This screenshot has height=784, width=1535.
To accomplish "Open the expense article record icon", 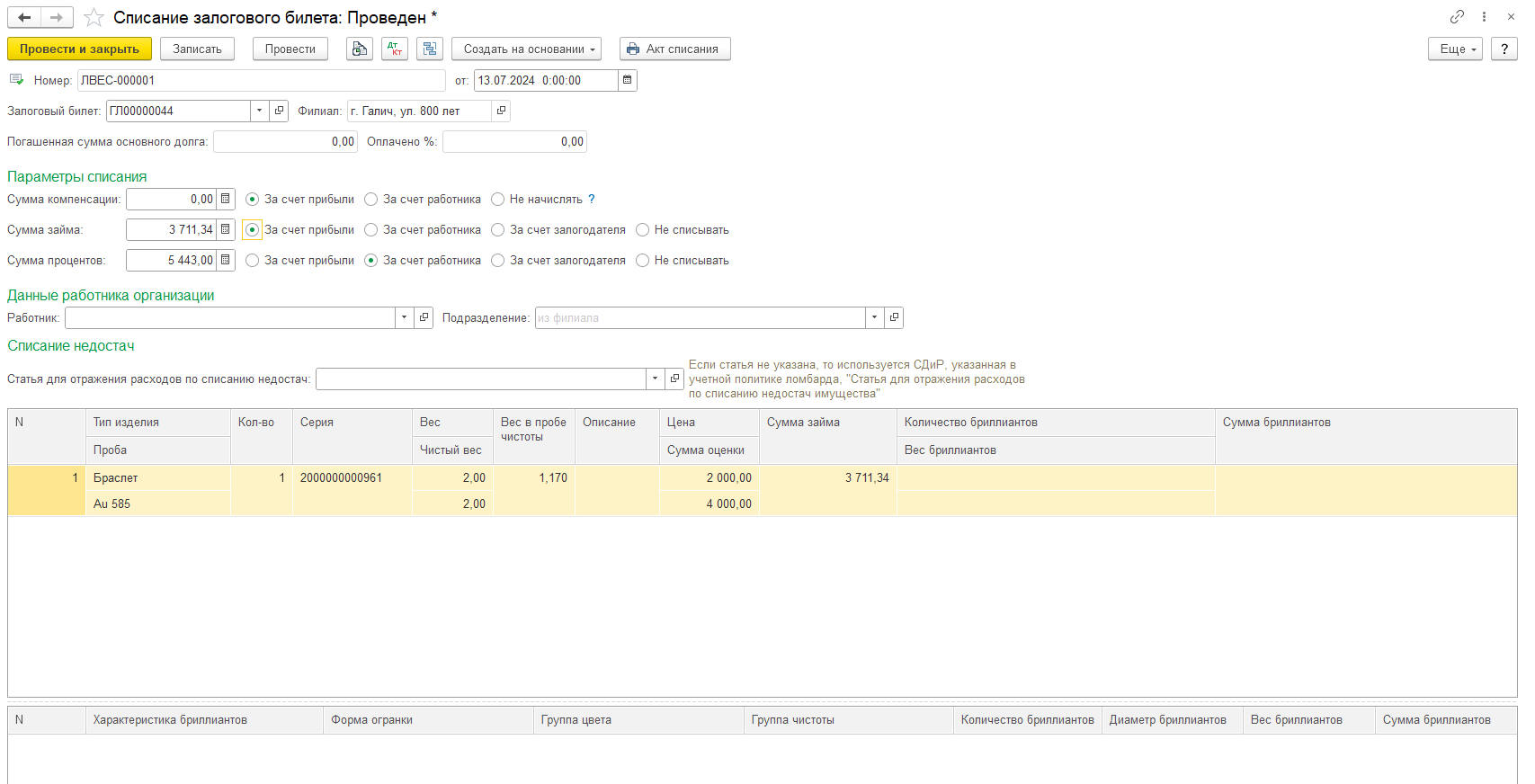I will pos(674,379).
